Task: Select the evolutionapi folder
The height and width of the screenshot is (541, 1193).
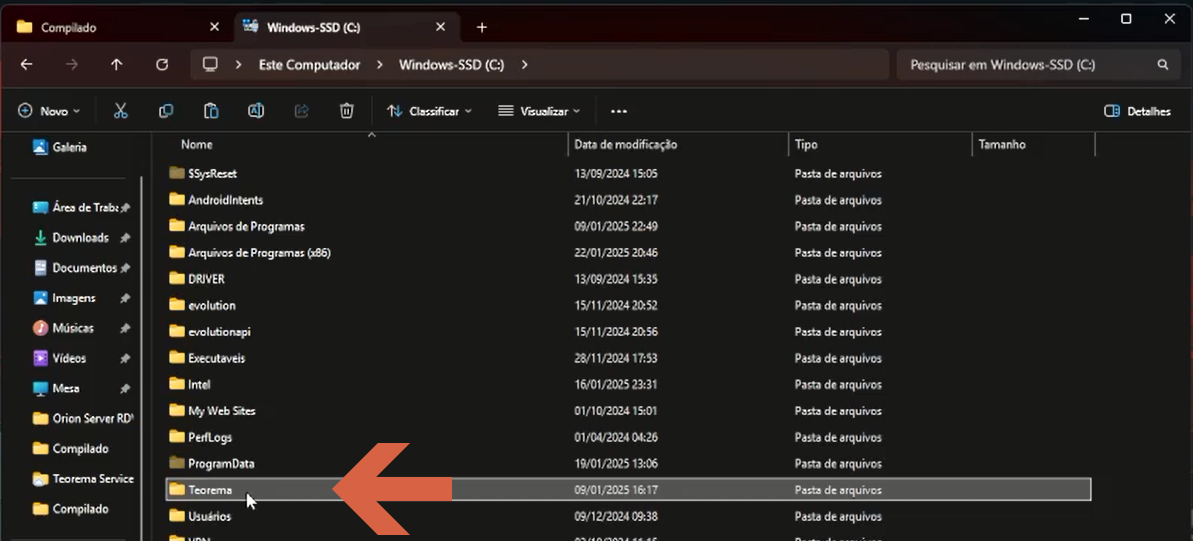Action: 219,332
